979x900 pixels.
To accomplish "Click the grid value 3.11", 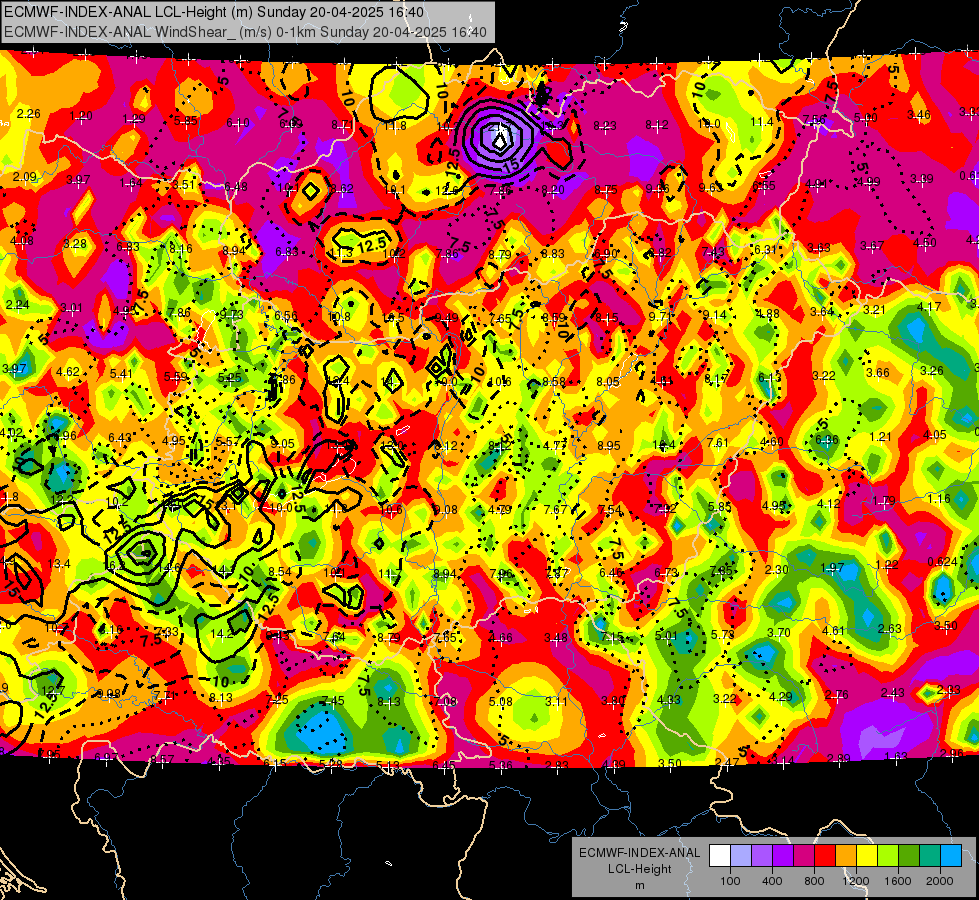I will point(556,702).
